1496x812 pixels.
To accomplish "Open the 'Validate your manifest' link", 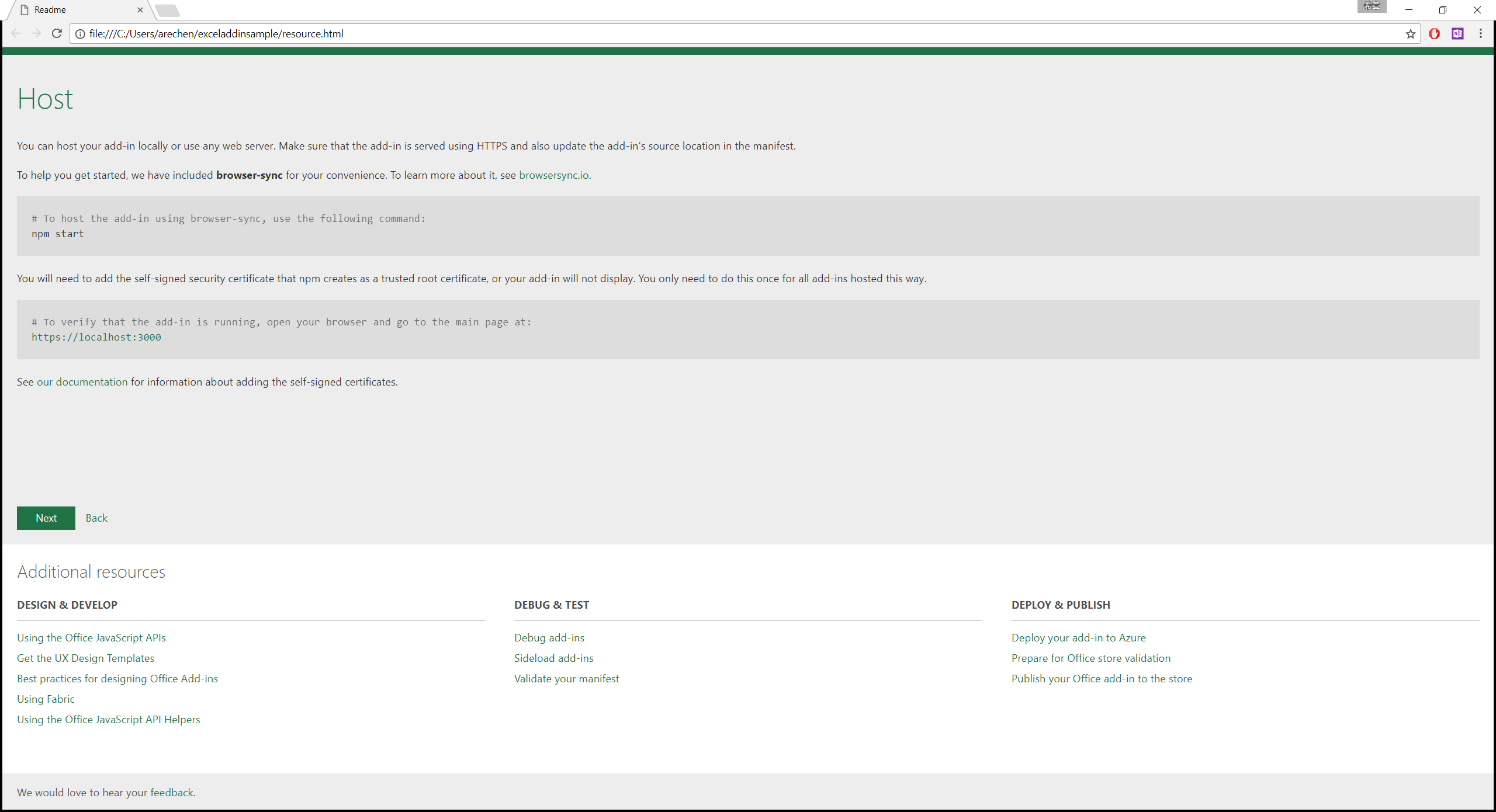I will pyautogui.click(x=566, y=679).
